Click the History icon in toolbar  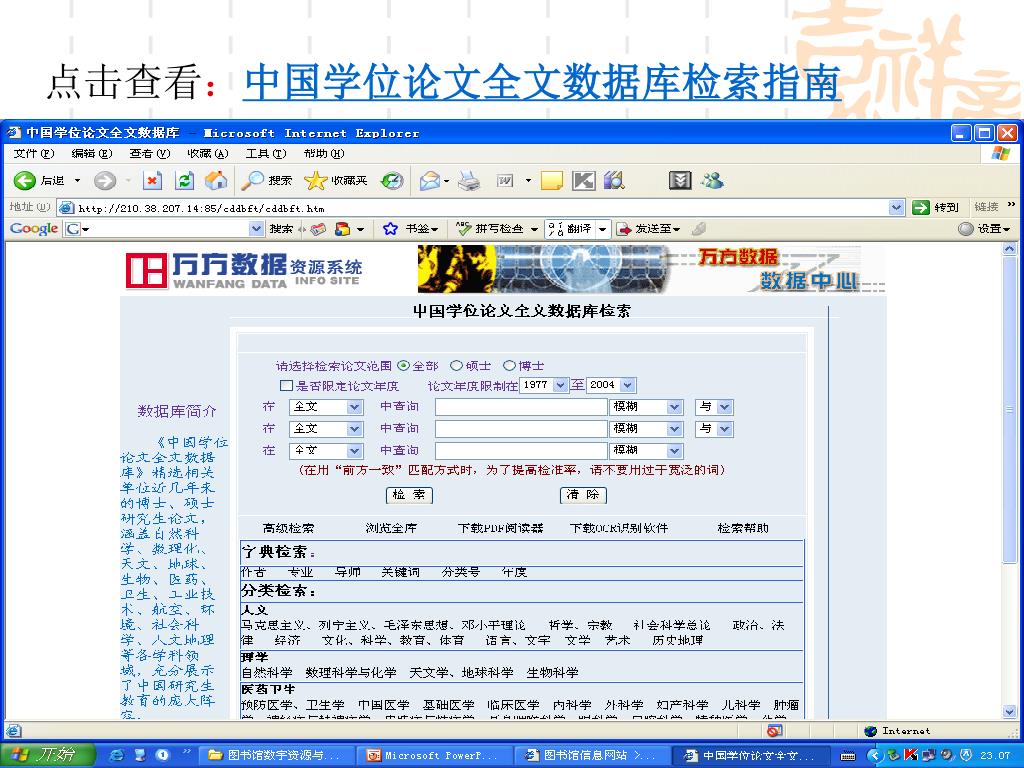(392, 181)
